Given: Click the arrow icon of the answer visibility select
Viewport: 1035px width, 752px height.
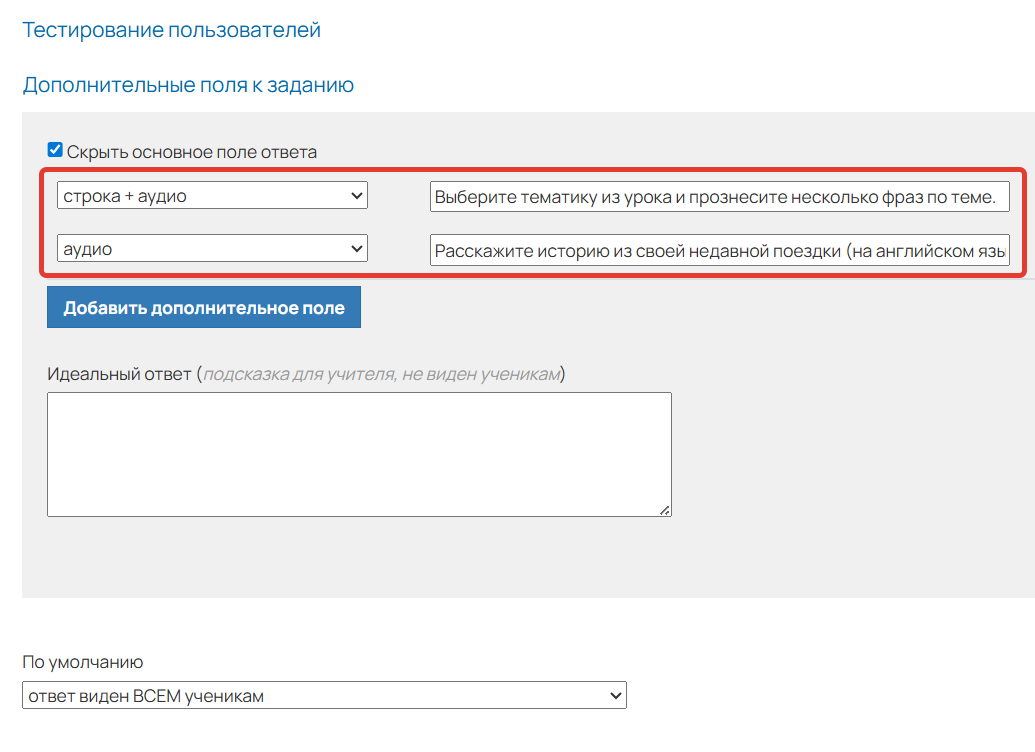Looking at the screenshot, I should pos(614,696).
